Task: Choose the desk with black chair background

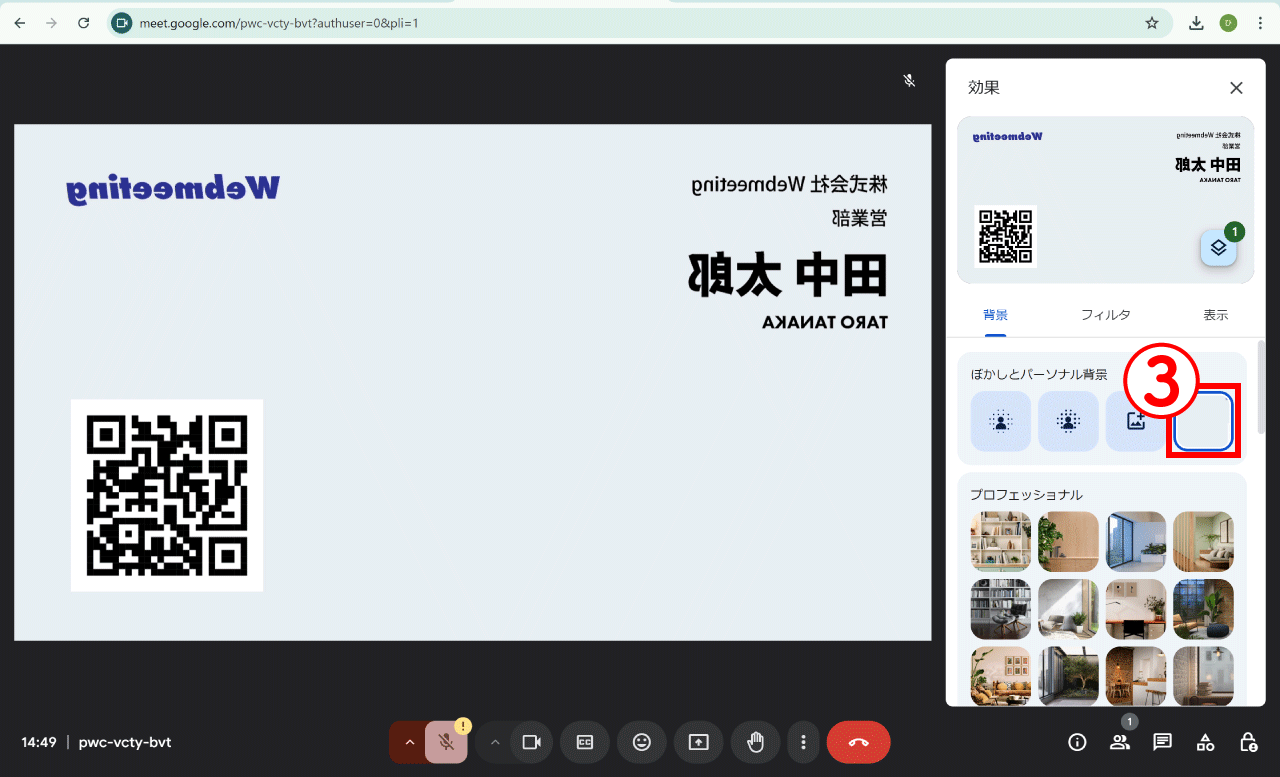Action: tap(1135, 609)
